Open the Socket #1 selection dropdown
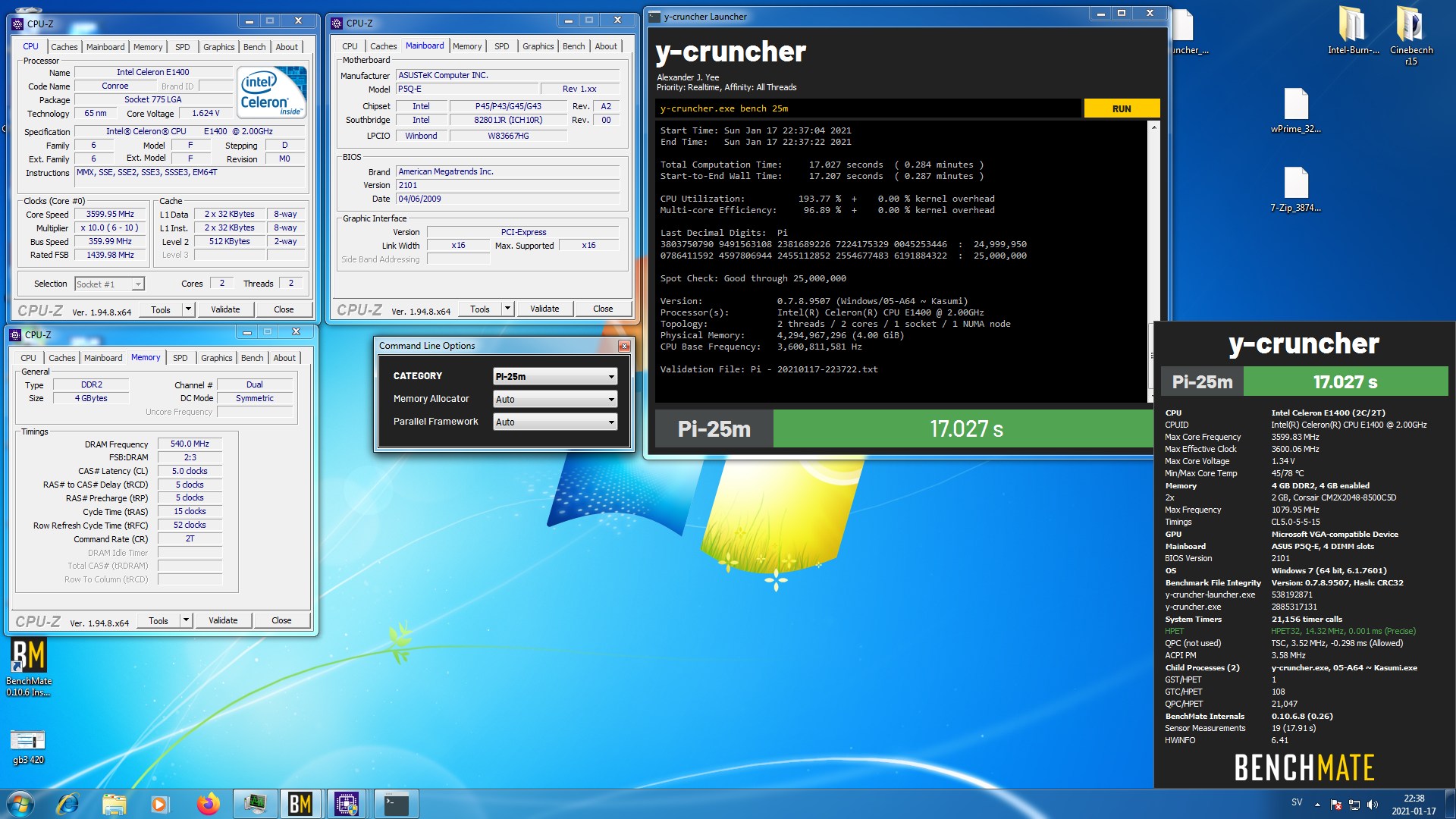The width and height of the screenshot is (1456, 819). 109,284
